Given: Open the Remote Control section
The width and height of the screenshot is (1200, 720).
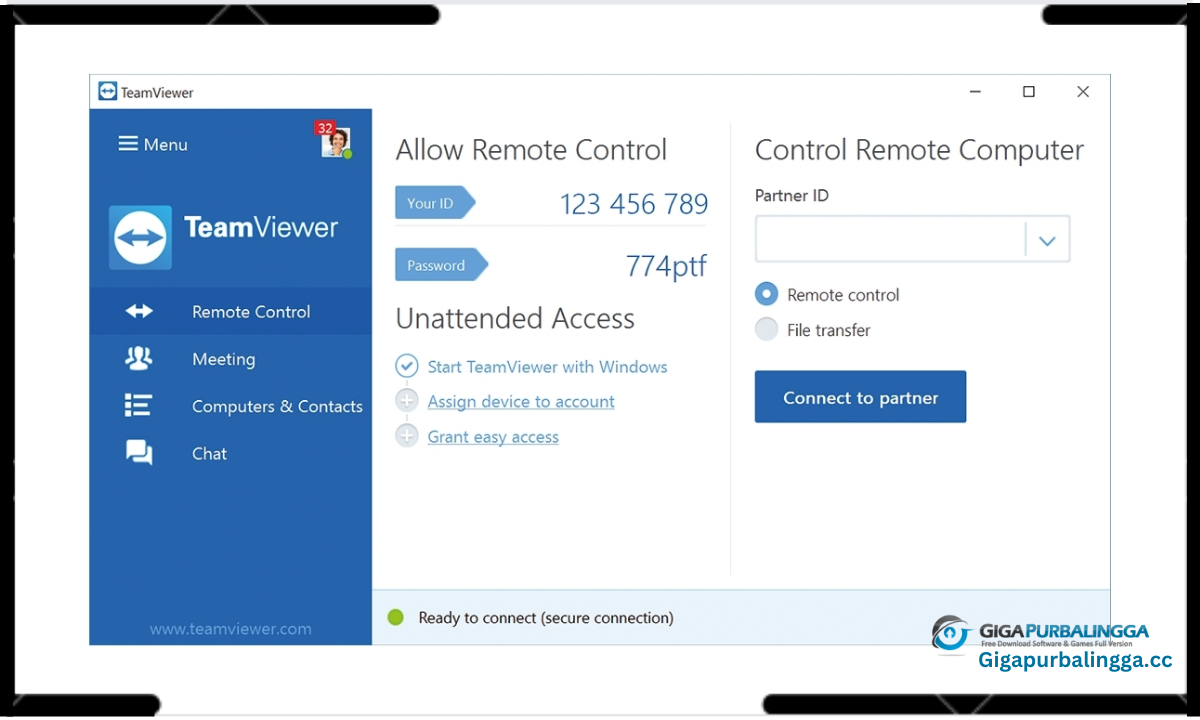Looking at the screenshot, I should pyautogui.click(x=230, y=311).
